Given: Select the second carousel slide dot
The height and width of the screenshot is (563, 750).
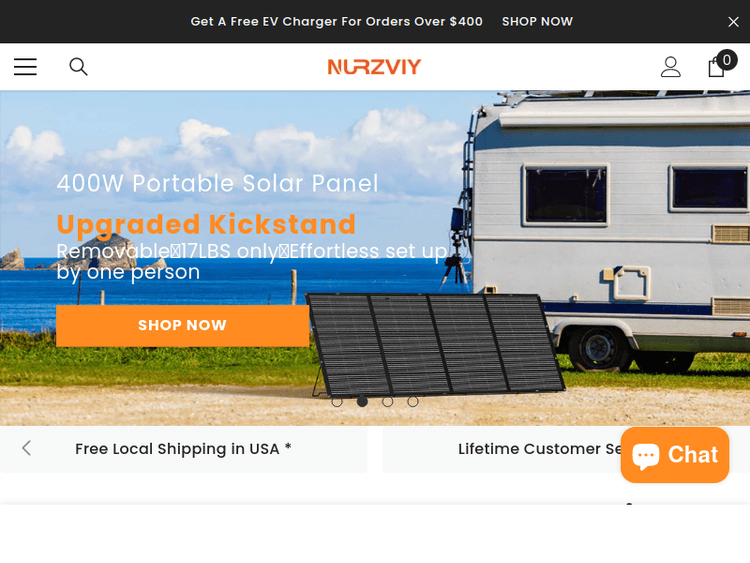Looking at the screenshot, I should tap(363, 402).
